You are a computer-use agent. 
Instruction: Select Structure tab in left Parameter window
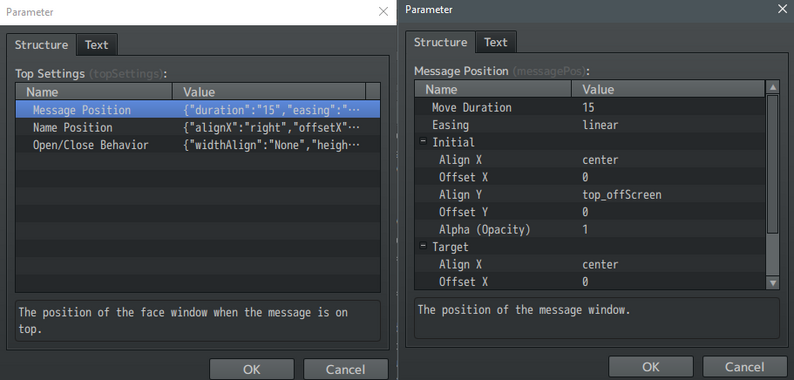tap(41, 45)
